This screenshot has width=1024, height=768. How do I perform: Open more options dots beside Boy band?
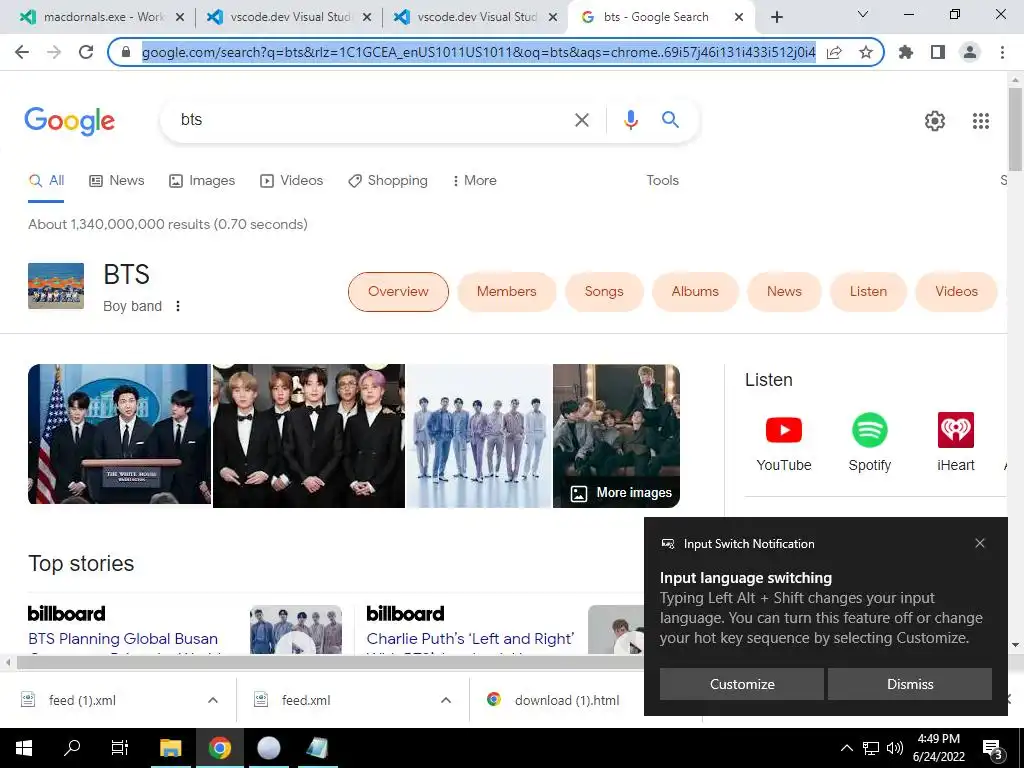(178, 306)
